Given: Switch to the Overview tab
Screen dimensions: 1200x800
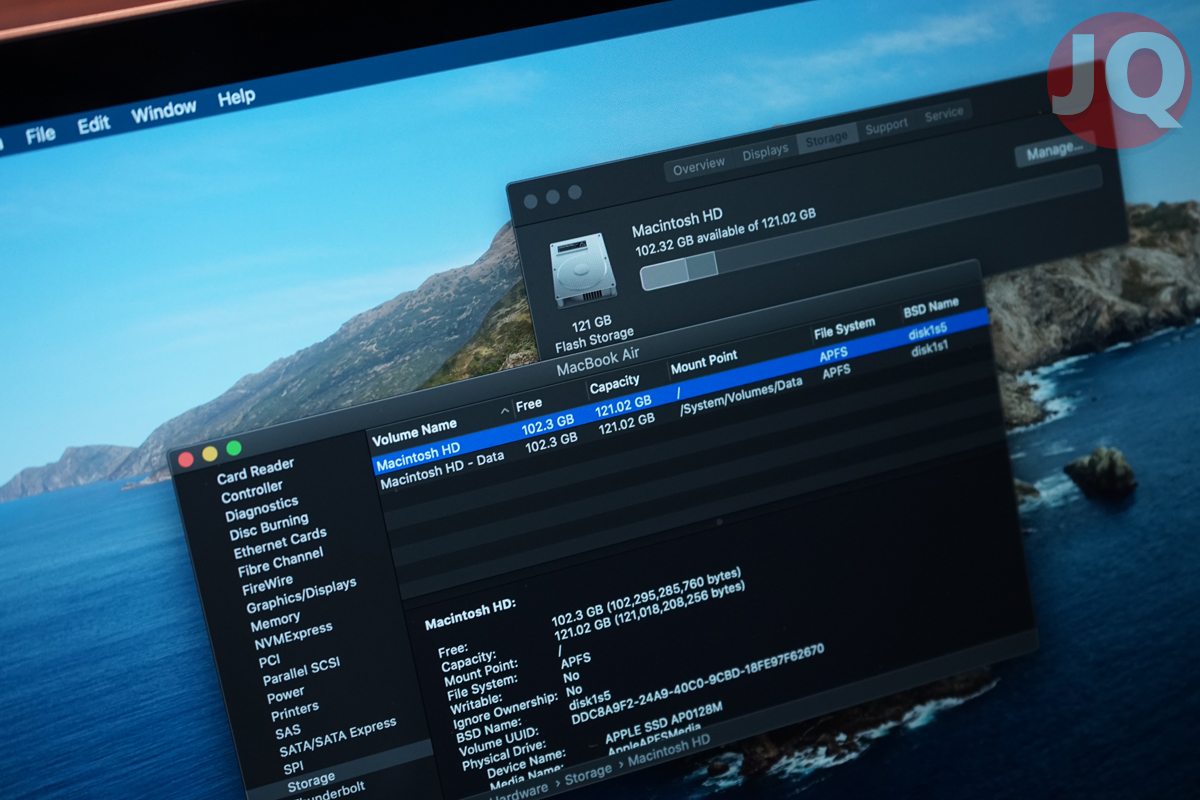Looking at the screenshot, I should (x=699, y=168).
